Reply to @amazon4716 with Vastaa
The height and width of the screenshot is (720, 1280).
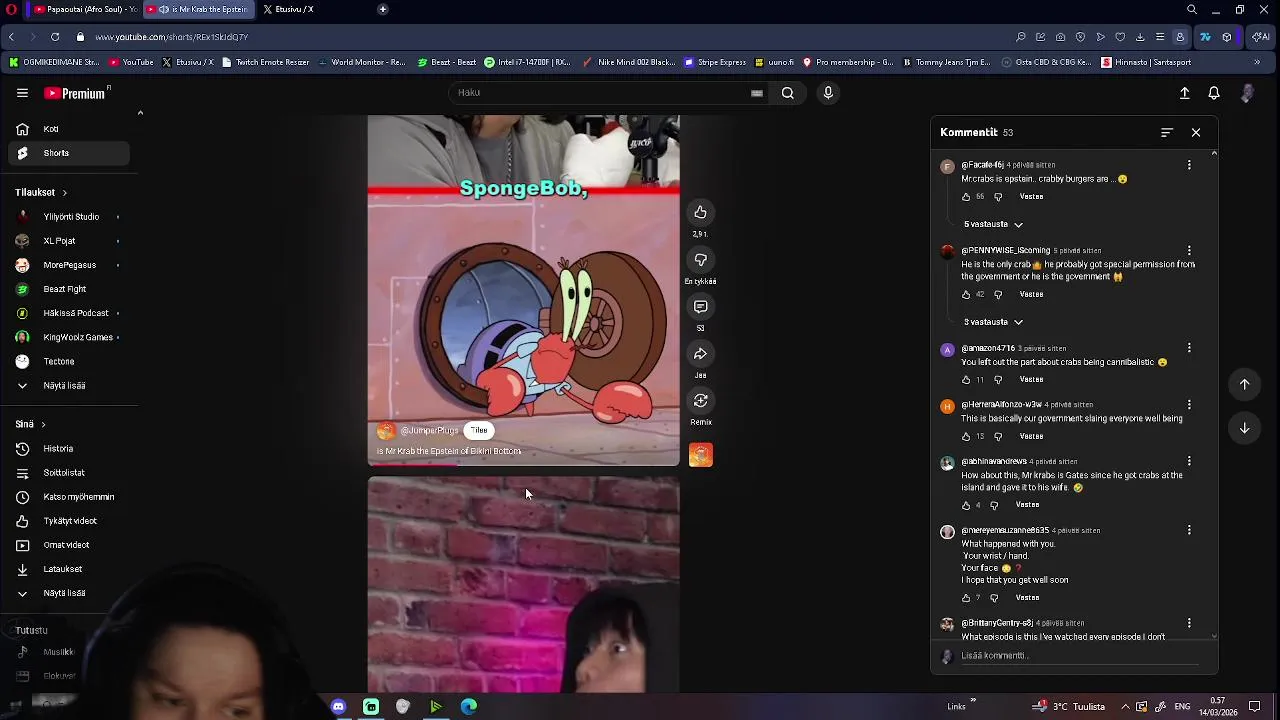pos(1031,380)
